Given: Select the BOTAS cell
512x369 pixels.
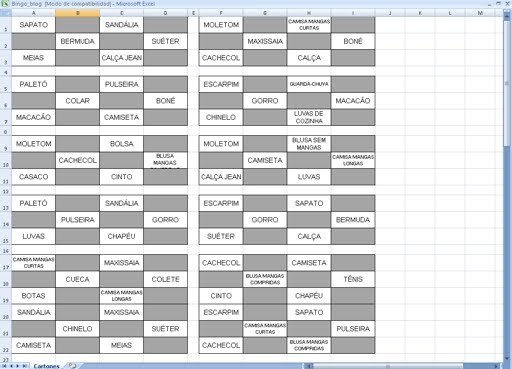Looking at the screenshot, I should 33,296.
